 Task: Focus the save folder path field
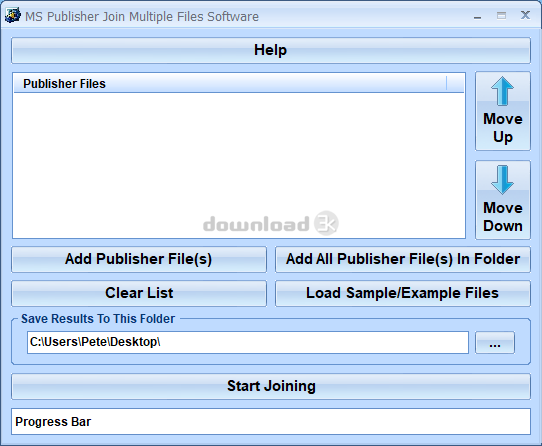248,342
